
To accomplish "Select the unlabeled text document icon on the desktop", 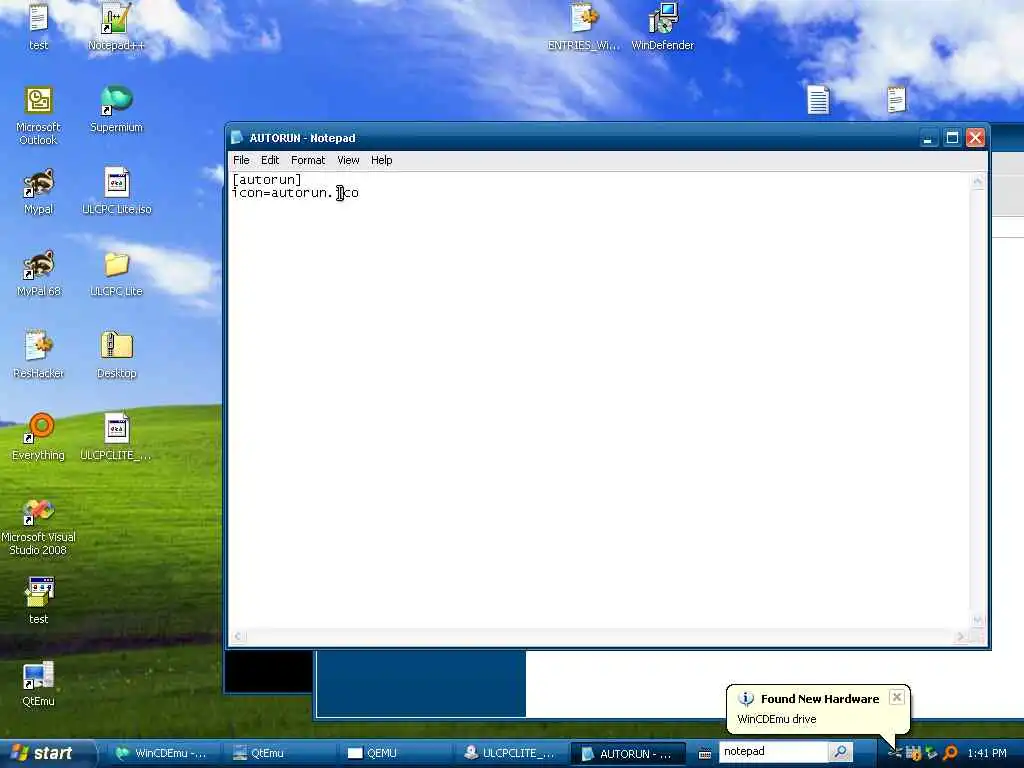I will 818,100.
